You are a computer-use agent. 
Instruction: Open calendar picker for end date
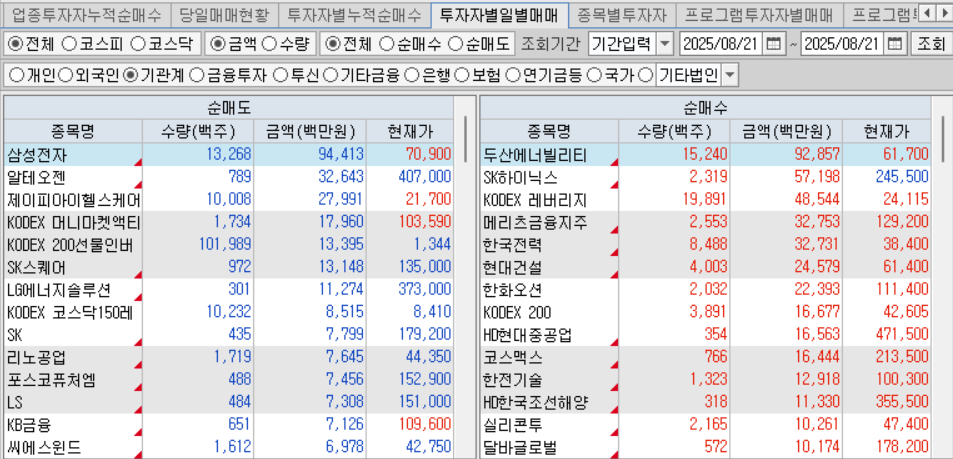coord(895,44)
